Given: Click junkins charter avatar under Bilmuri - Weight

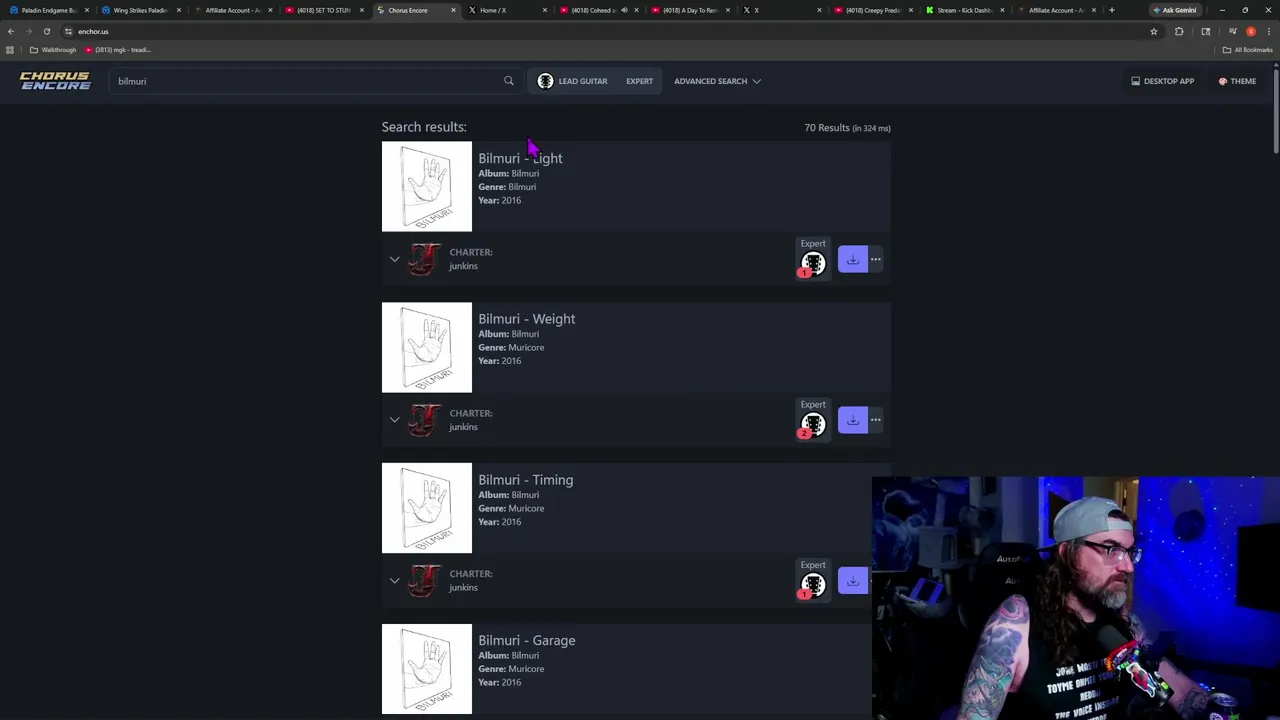Looking at the screenshot, I should [x=424, y=420].
